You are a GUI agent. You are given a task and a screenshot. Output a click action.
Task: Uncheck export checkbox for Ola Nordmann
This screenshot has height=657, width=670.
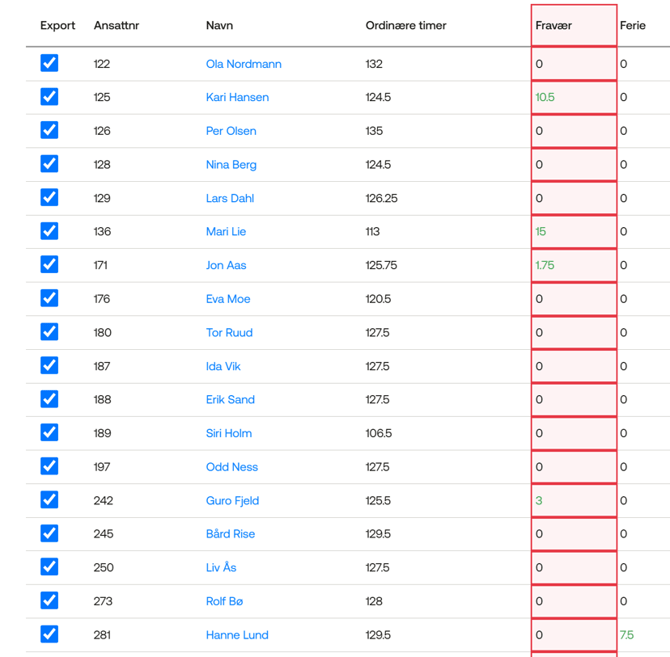click(x=49, y=63)
